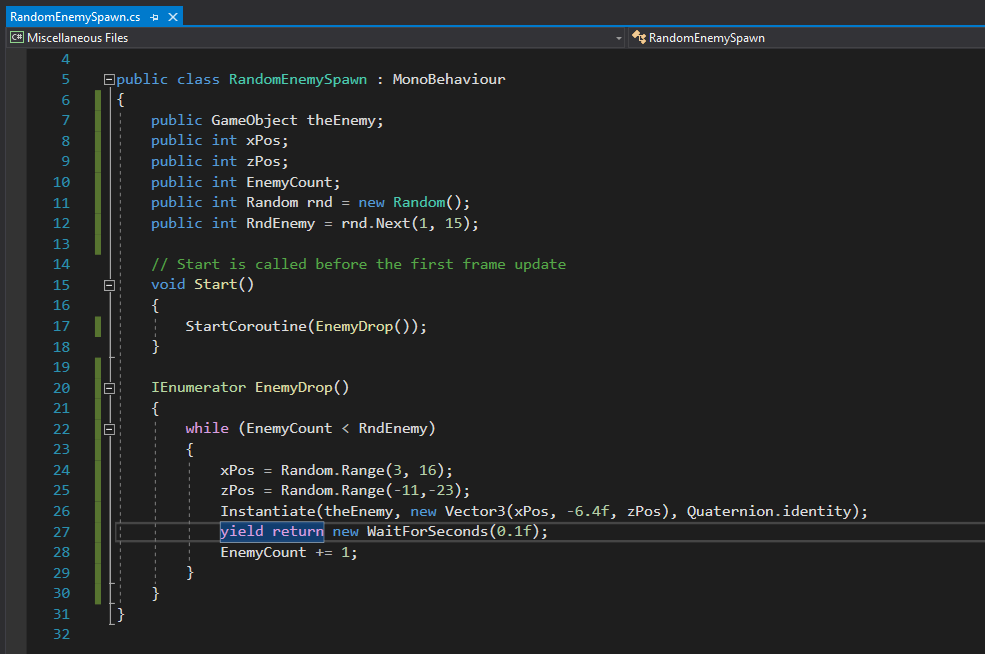
Task: Open the RandomEnemySpawn type navigation dropdown
Action: 807,38
